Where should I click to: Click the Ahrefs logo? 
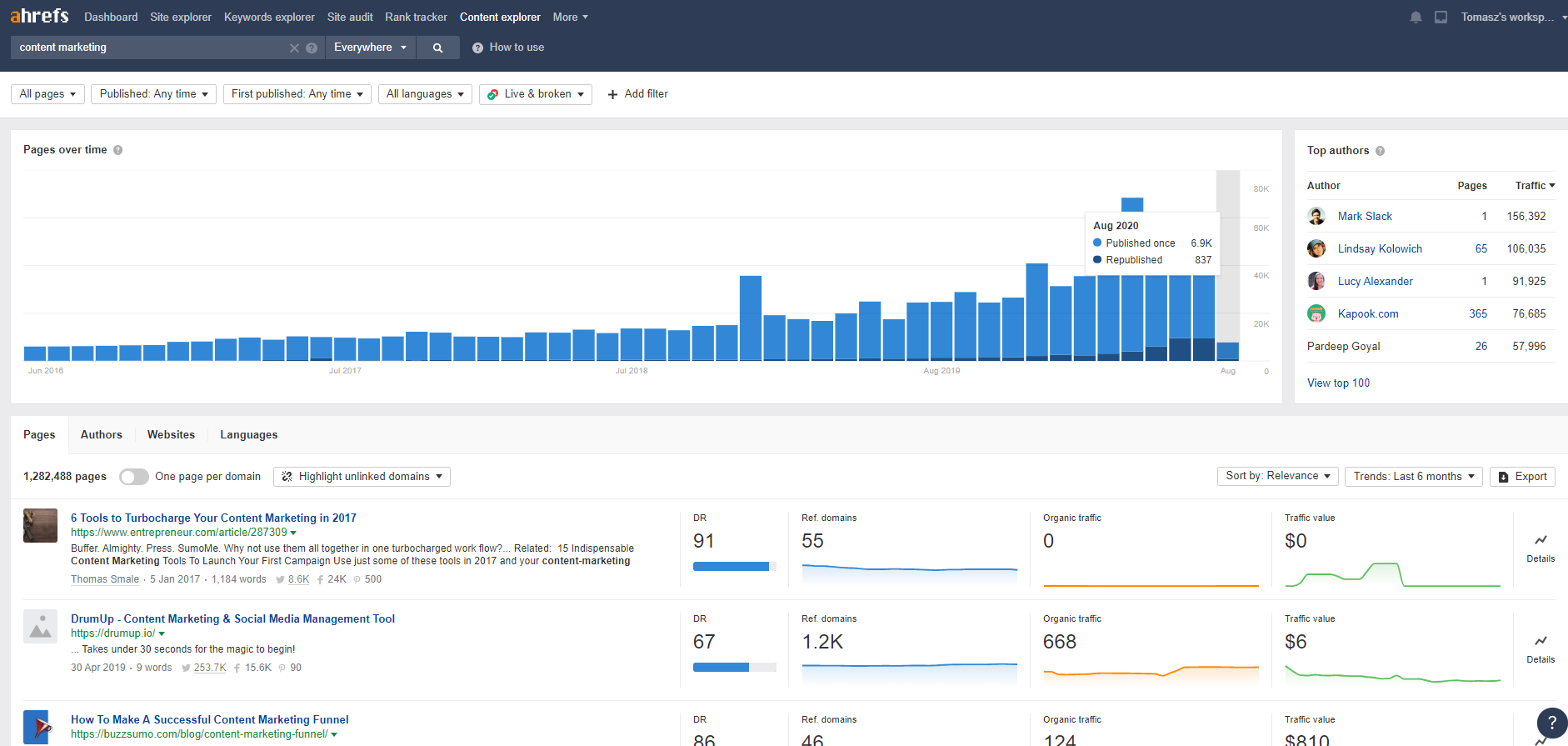tap(39, 16)
